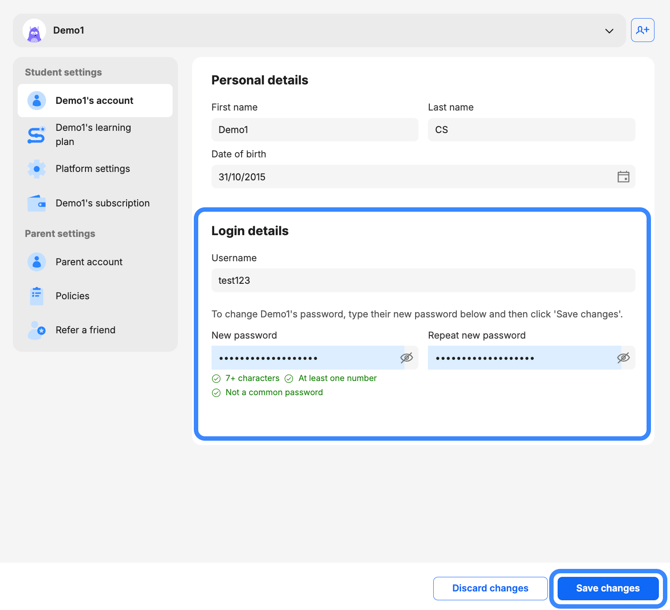Click the password change instruction text
The height and width of the screenshot is (610, 670).
point(417,314)
